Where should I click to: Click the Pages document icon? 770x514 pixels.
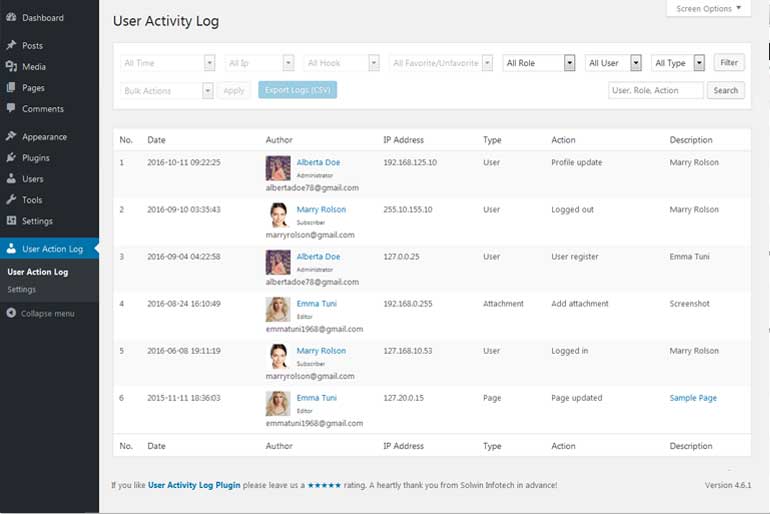[11, 87]
